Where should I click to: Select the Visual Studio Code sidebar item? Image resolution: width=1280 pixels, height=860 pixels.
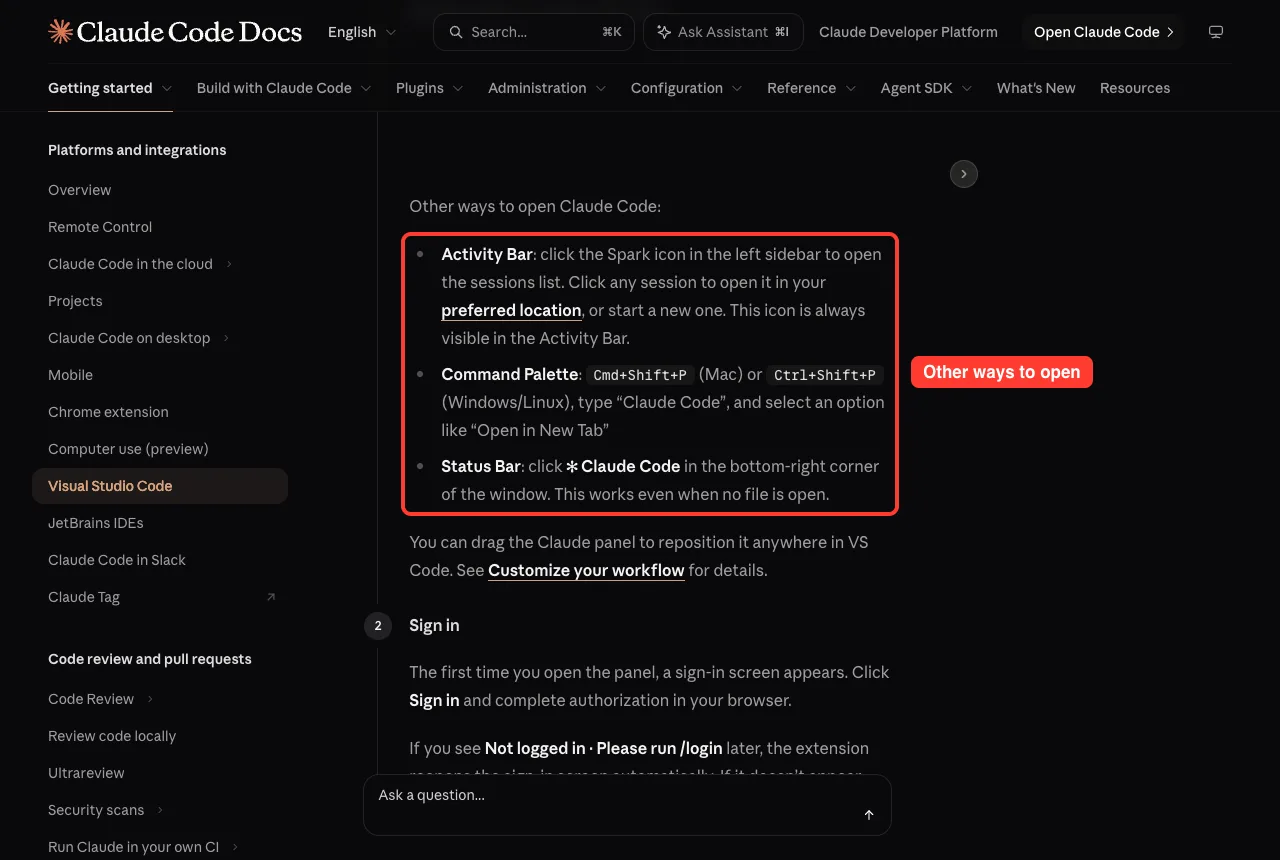pos(160,486)
